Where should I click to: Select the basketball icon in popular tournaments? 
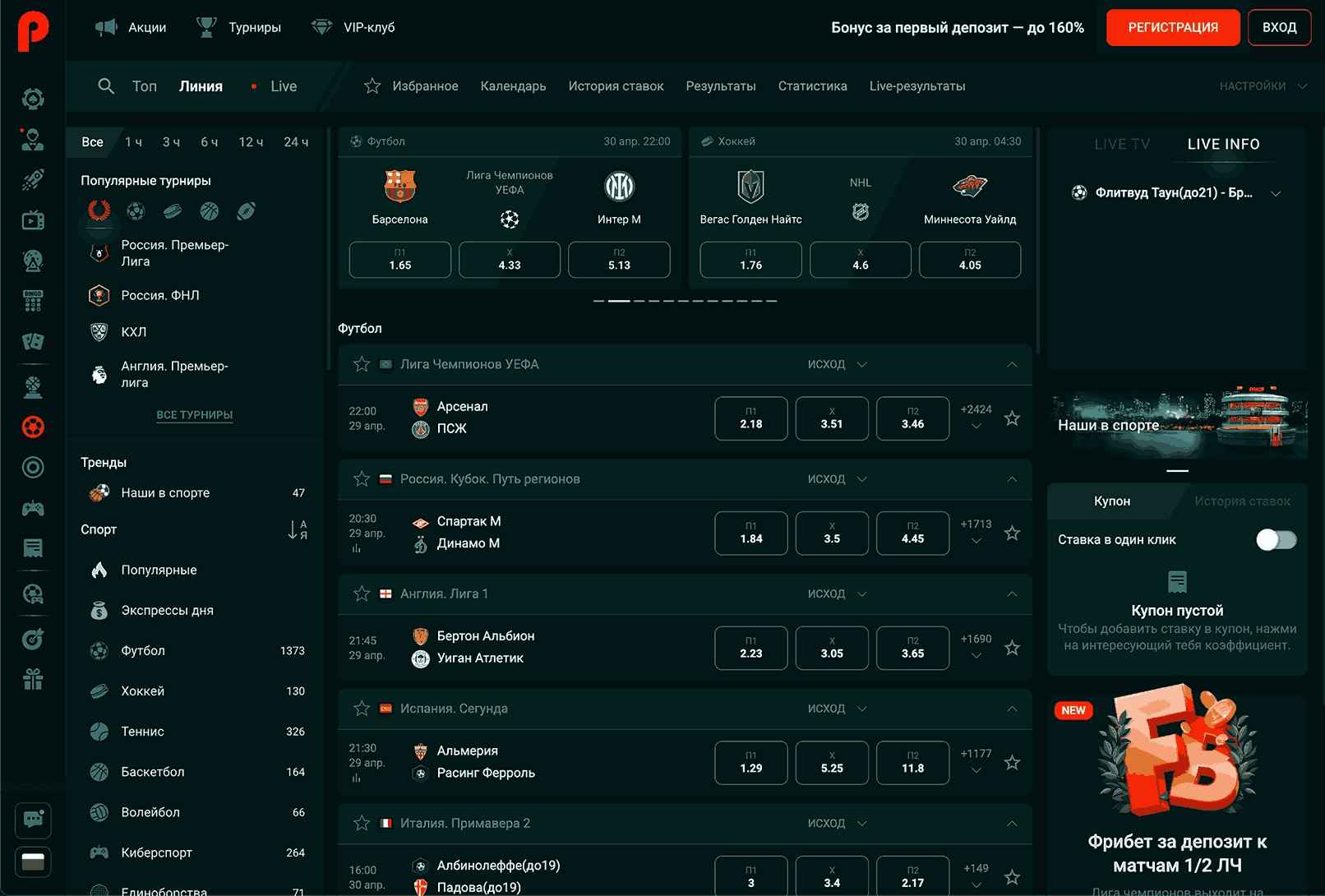point(210,211)
